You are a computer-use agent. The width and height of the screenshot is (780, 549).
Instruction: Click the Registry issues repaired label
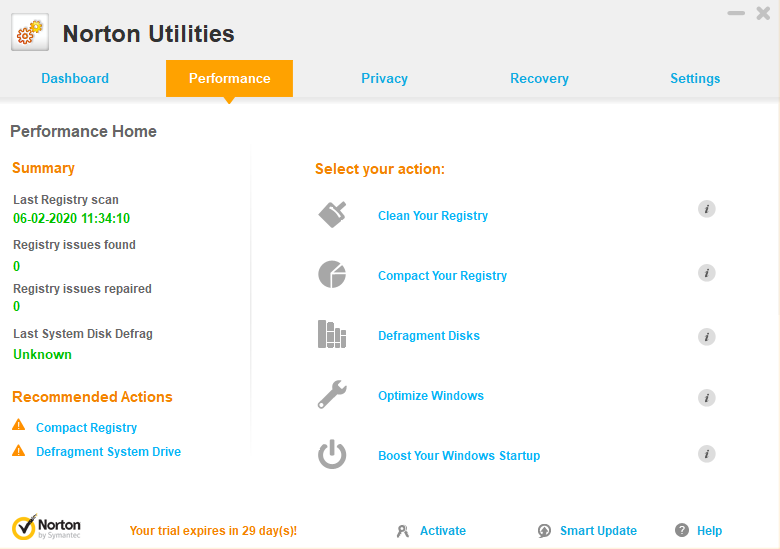click(x=82, y=289)
